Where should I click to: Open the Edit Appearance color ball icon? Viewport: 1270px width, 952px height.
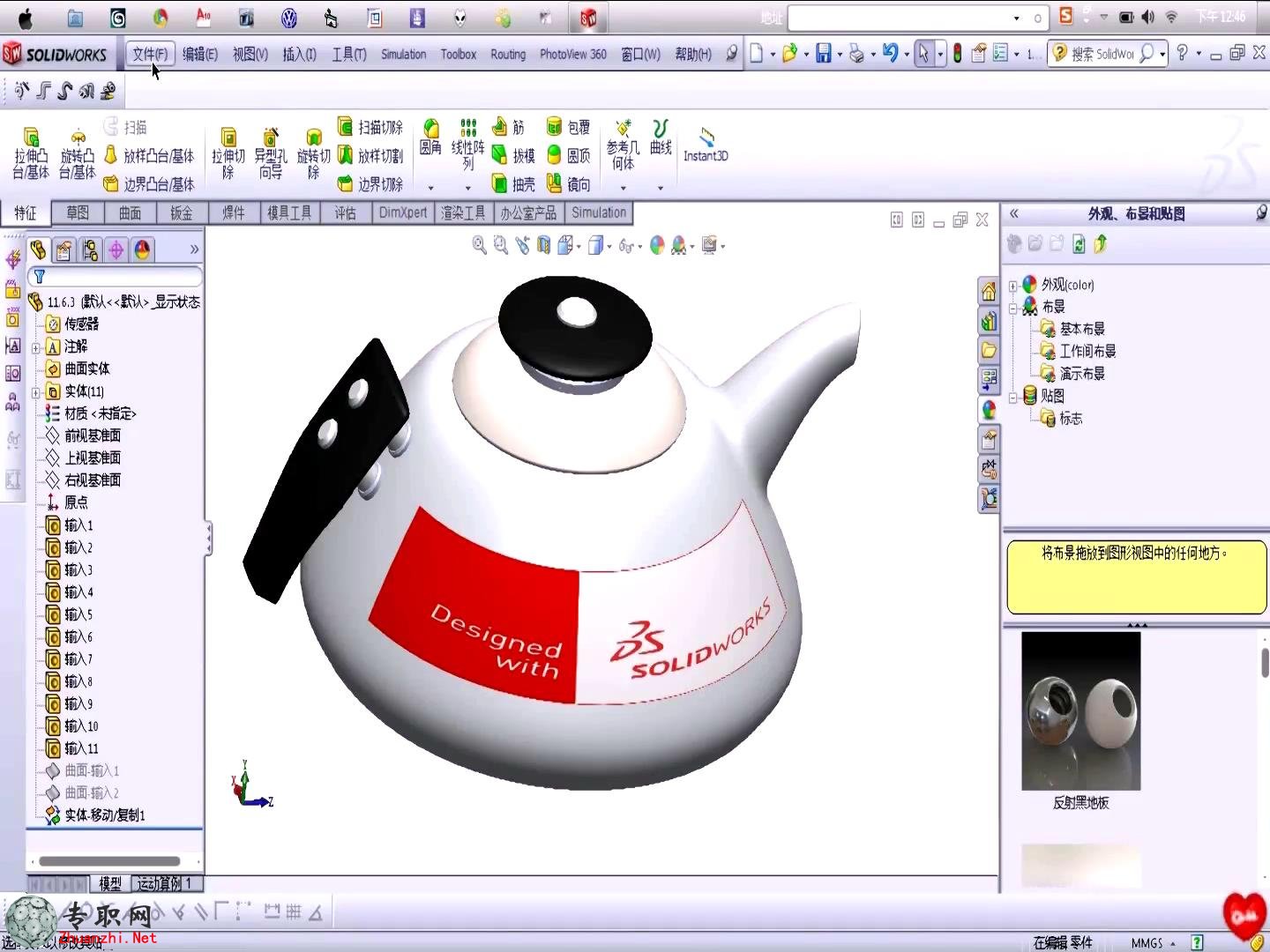(657, 246)
